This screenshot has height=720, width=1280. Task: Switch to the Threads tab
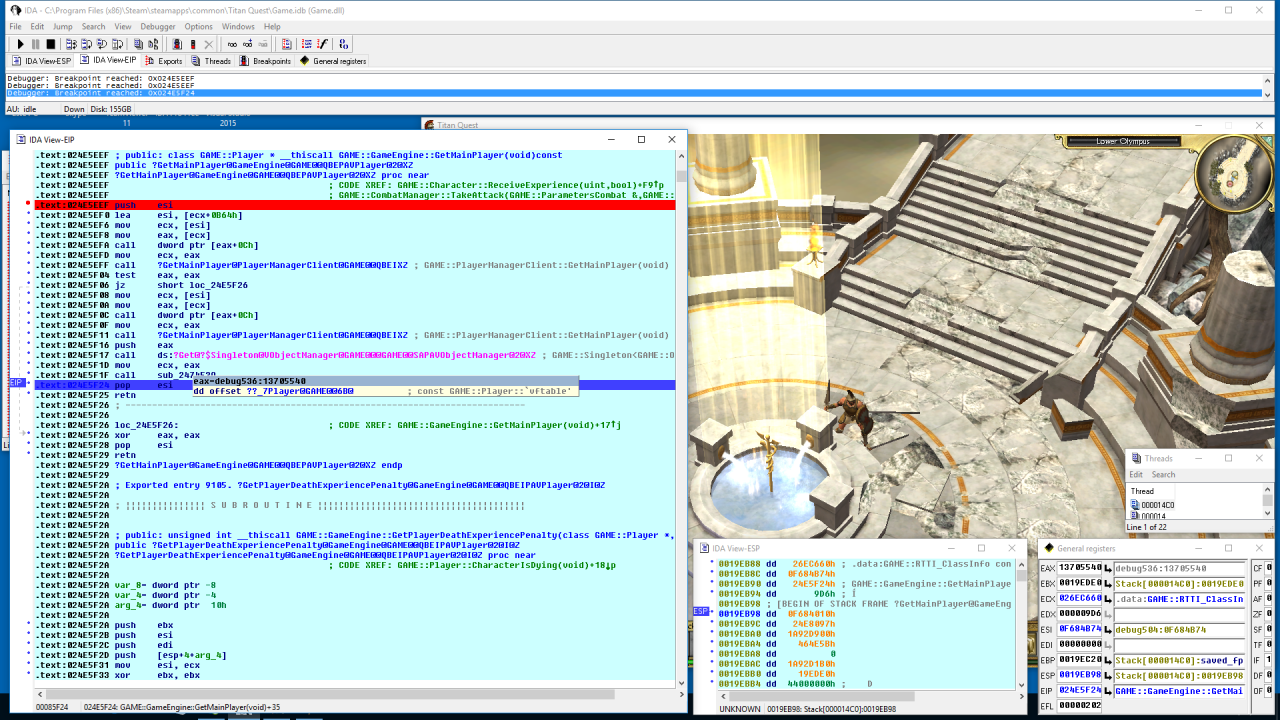point(211,61)
